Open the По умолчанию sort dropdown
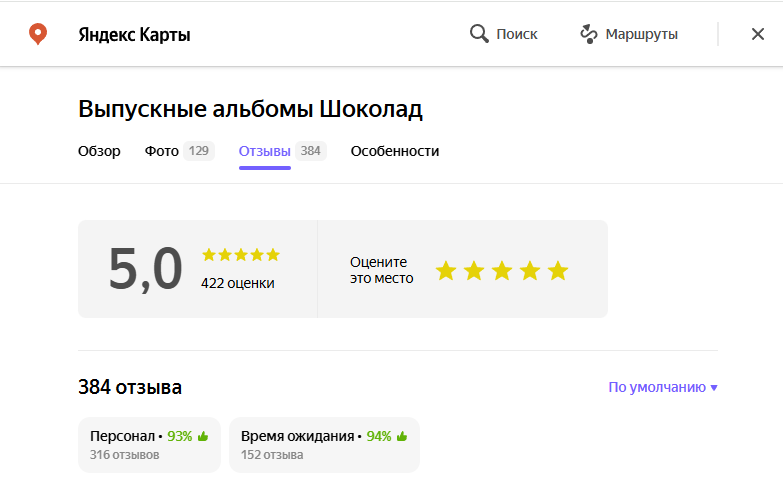This screenshot has height=477, width=783. click(x=663, y=387)
